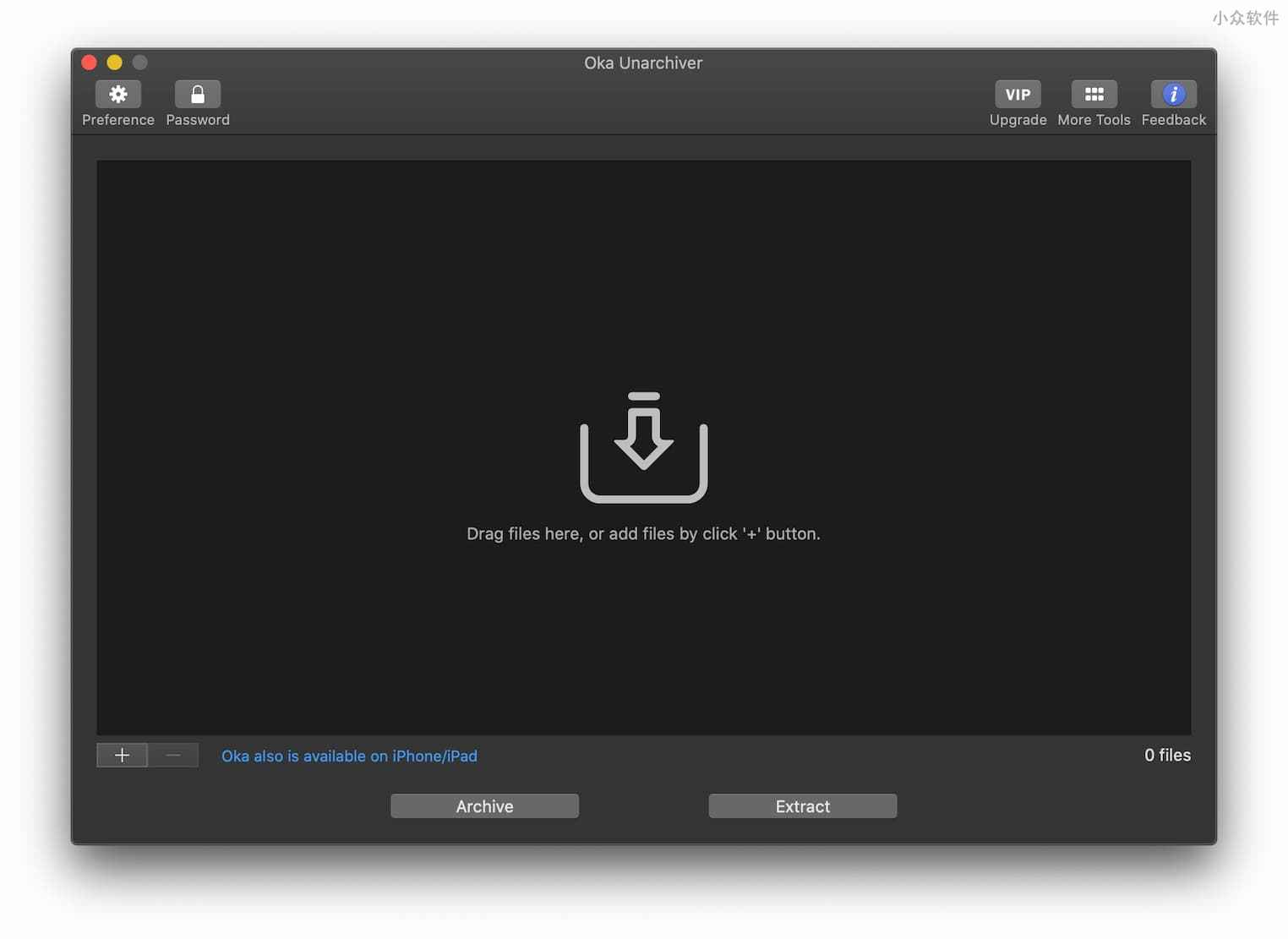Close the Oka Unarchiver window
Viewport: 1288px width, 939px height.
coord(89,63)
